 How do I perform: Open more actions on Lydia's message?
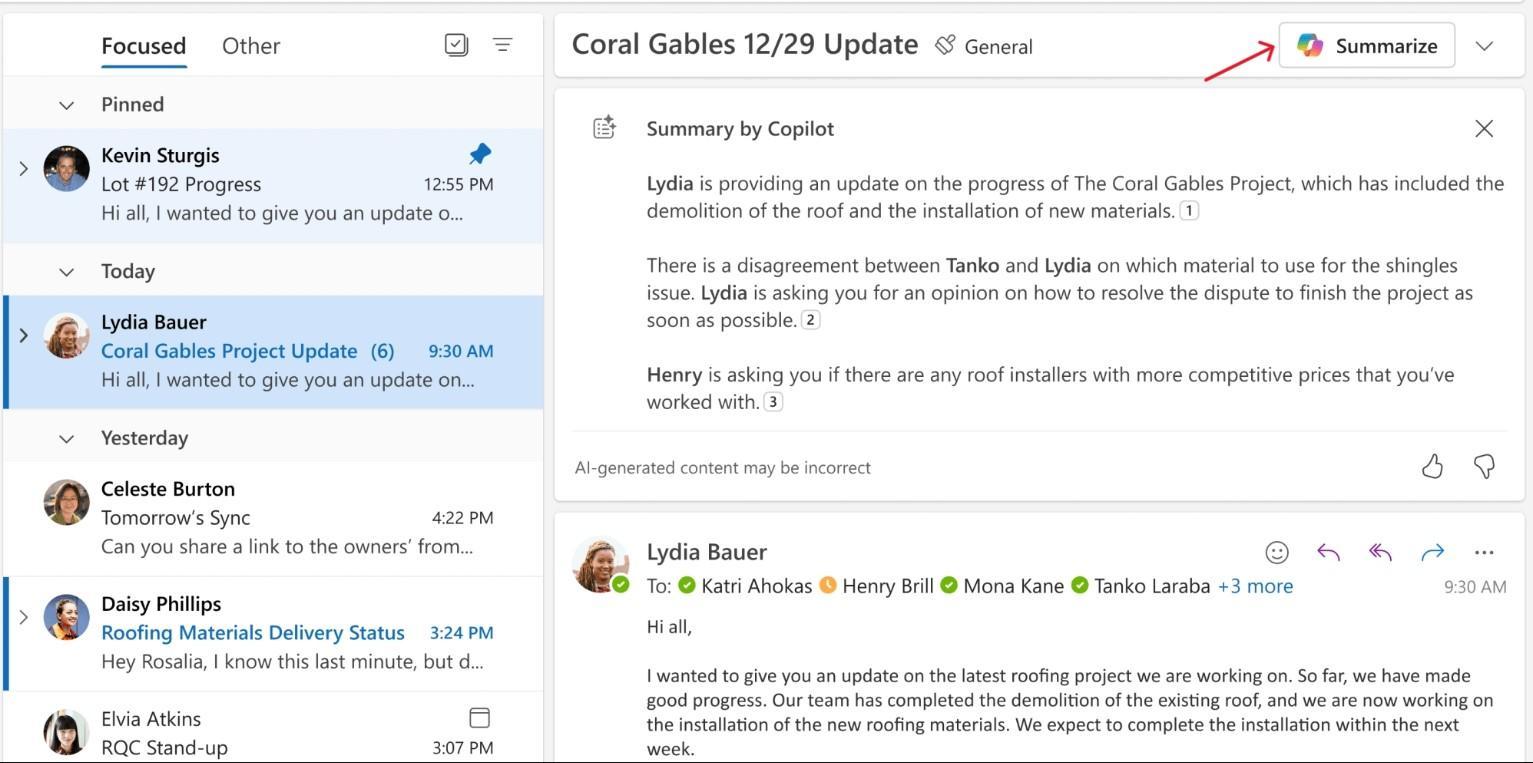tap(1484, 551)
